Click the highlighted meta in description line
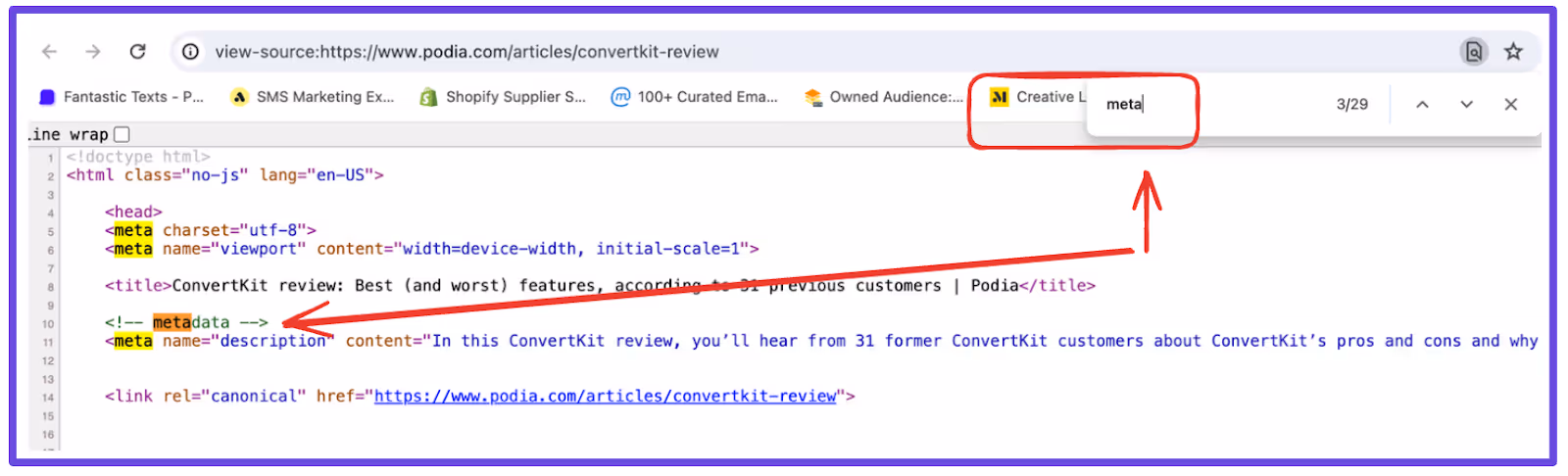Image resolution: width=1568 pixels, height=476 pixels. click(x=133, y=341)
